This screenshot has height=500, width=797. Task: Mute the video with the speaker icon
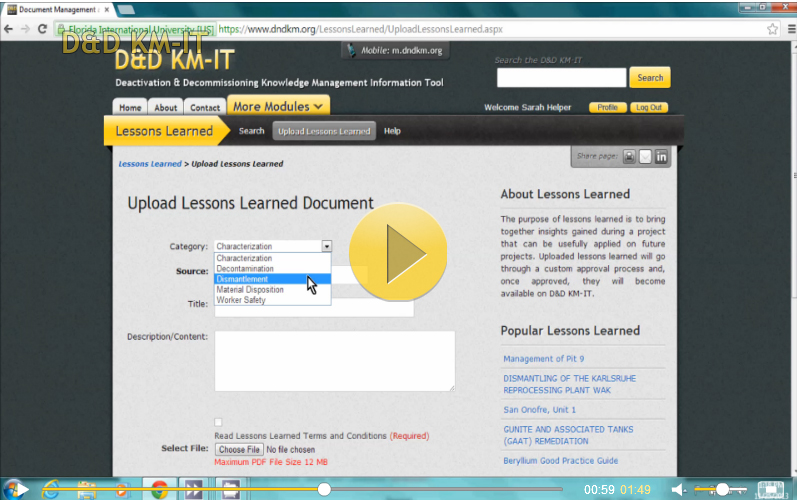[x=678, y=490]
